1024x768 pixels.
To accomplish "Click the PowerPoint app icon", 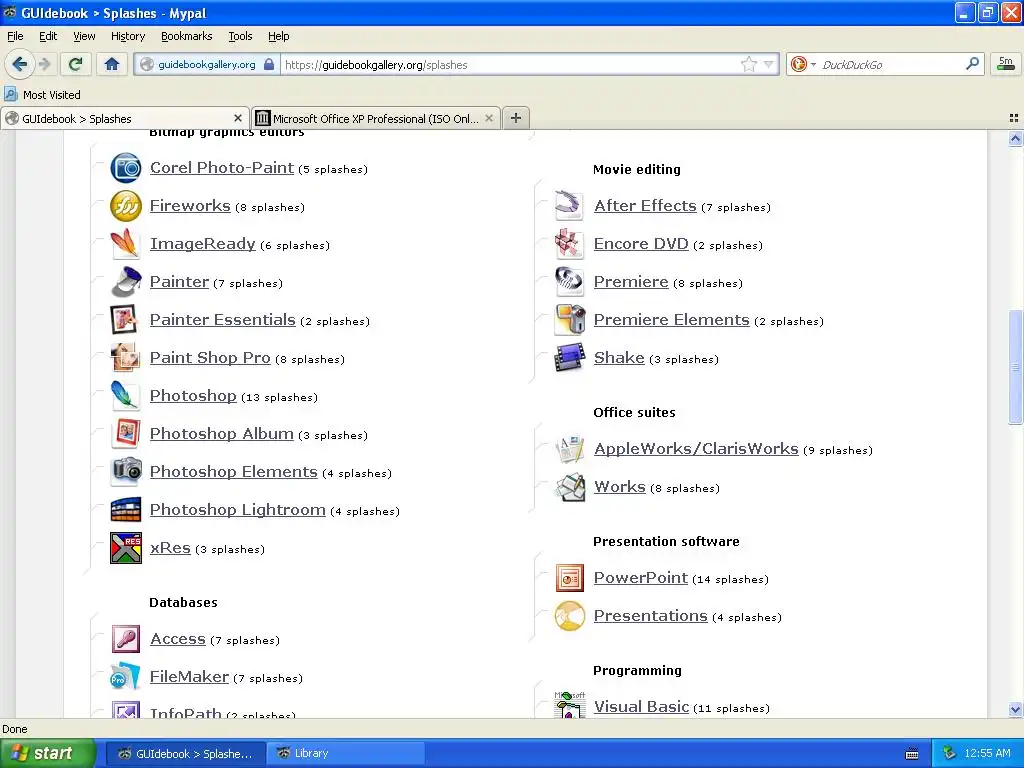I will coord(569,578).
